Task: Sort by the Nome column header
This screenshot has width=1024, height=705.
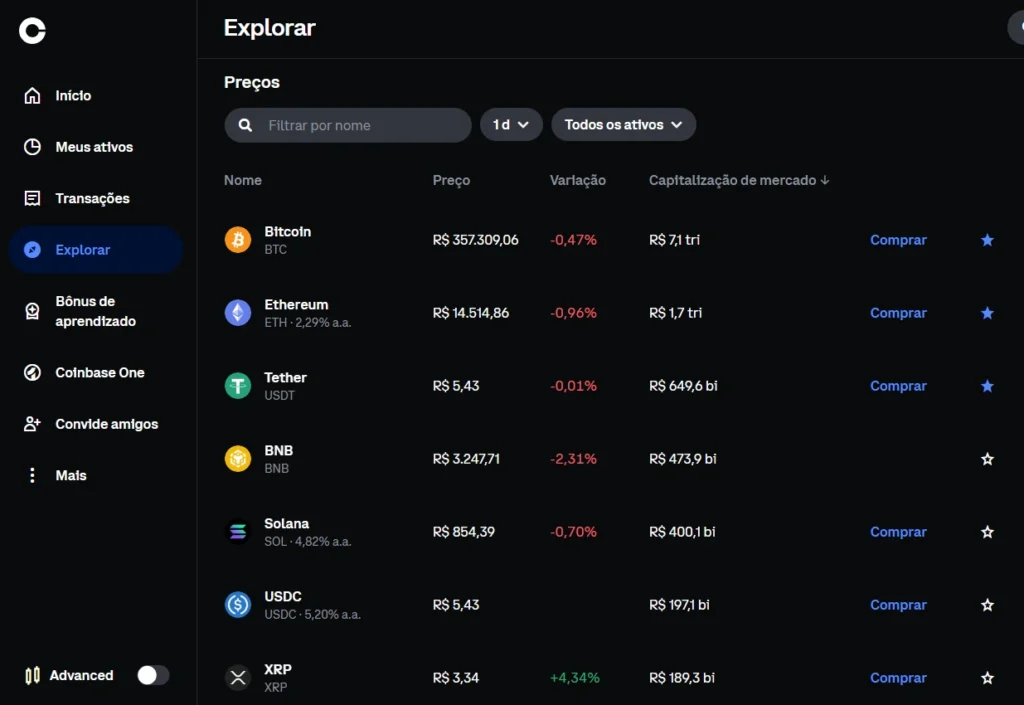Action: coord(243,180)
